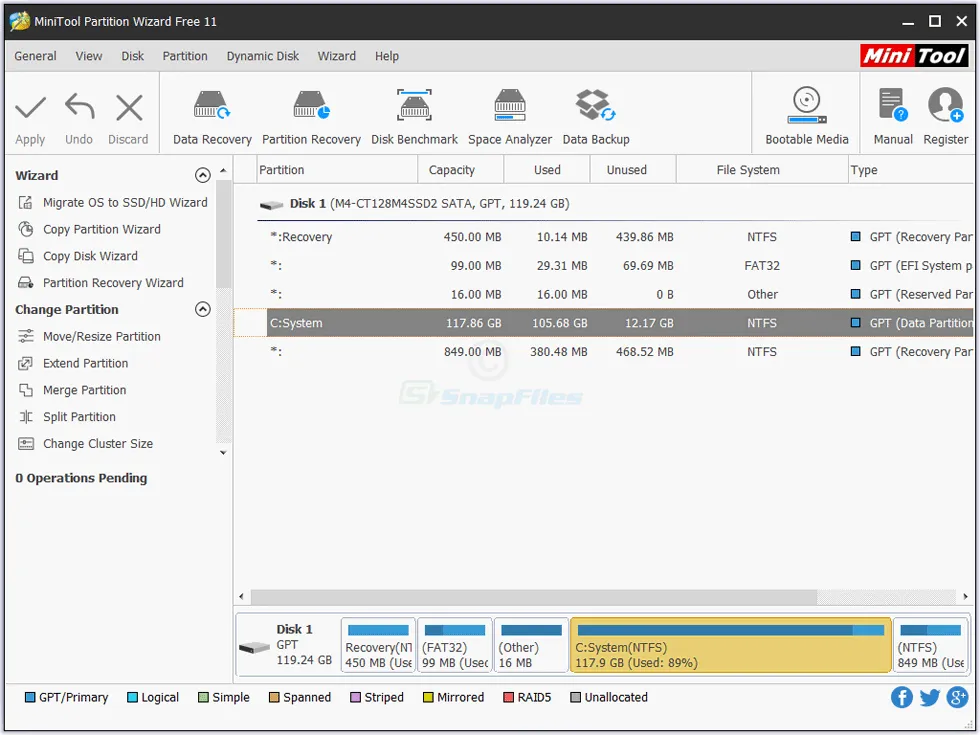
Task: Start Copy Disk Wizard
Action: click(78, 256)
